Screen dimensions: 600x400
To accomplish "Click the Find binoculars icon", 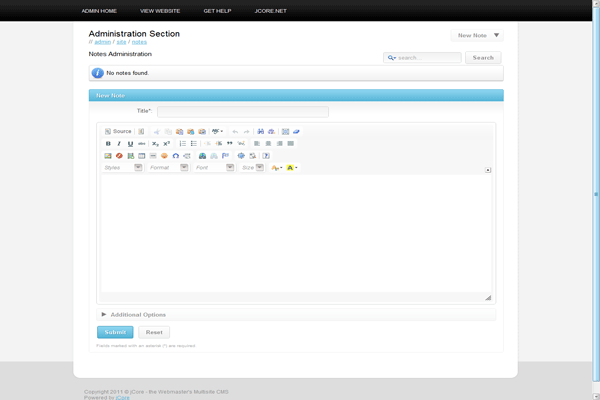I will pos(260,131).
